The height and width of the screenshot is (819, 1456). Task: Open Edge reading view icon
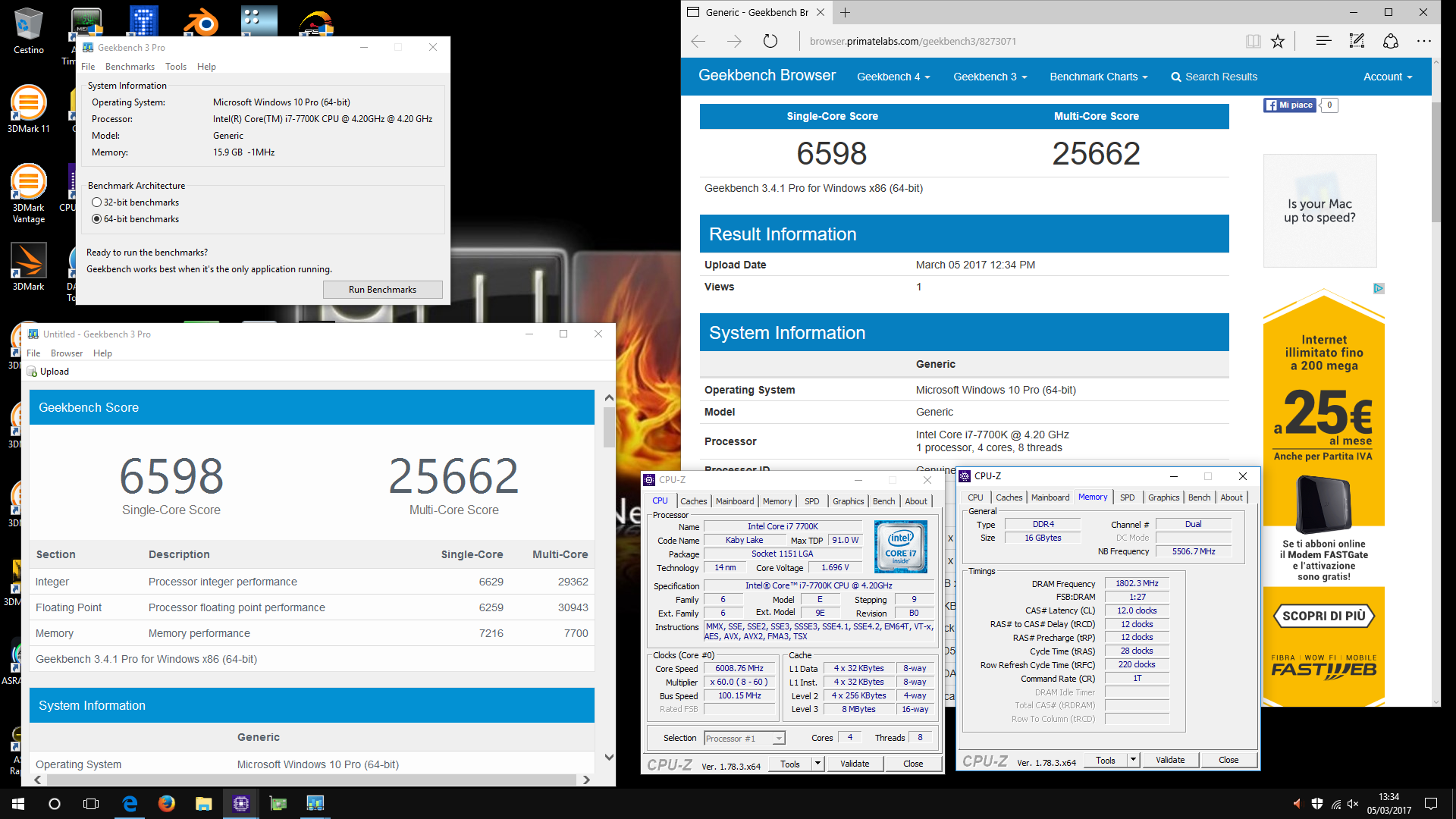[1253, 41]
